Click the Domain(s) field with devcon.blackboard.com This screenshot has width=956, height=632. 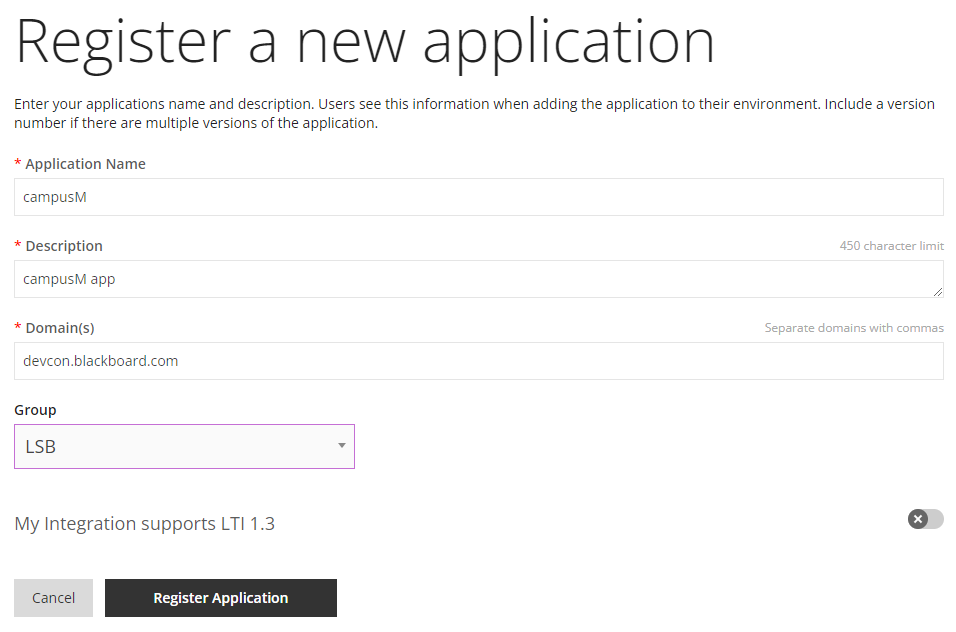click(478, 361)
